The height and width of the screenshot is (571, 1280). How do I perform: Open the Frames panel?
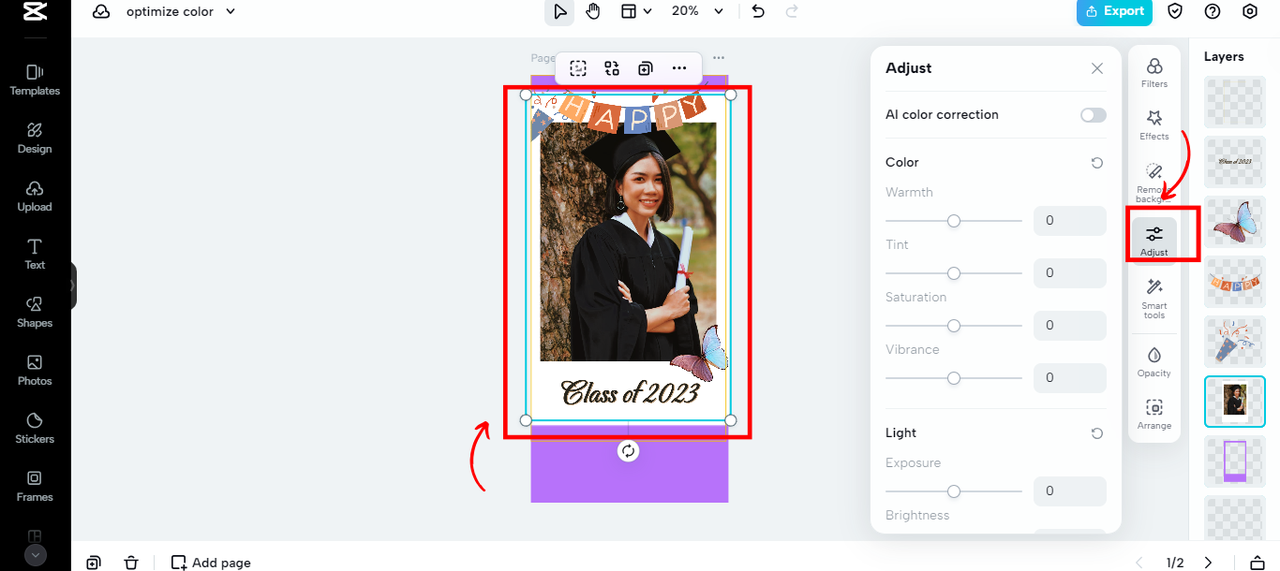pyautogui.click(x=35, y=486)
